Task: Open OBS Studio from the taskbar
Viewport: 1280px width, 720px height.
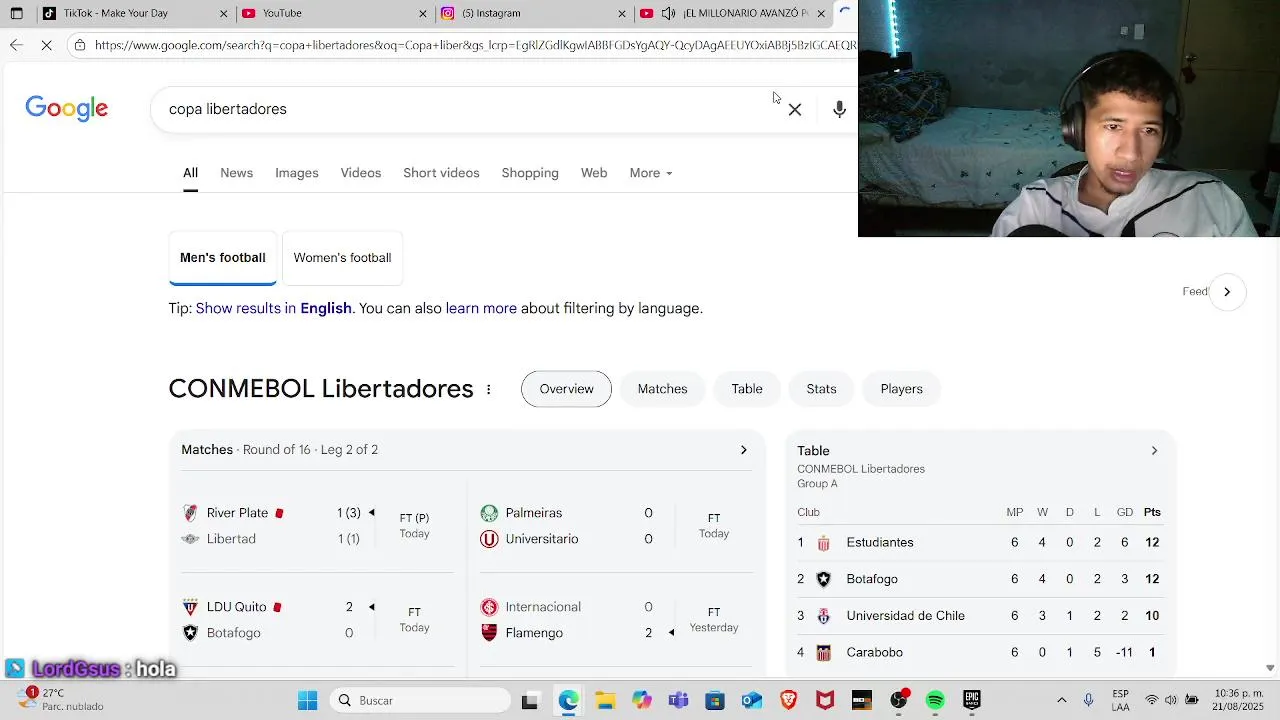Action: tap(899, 700)
